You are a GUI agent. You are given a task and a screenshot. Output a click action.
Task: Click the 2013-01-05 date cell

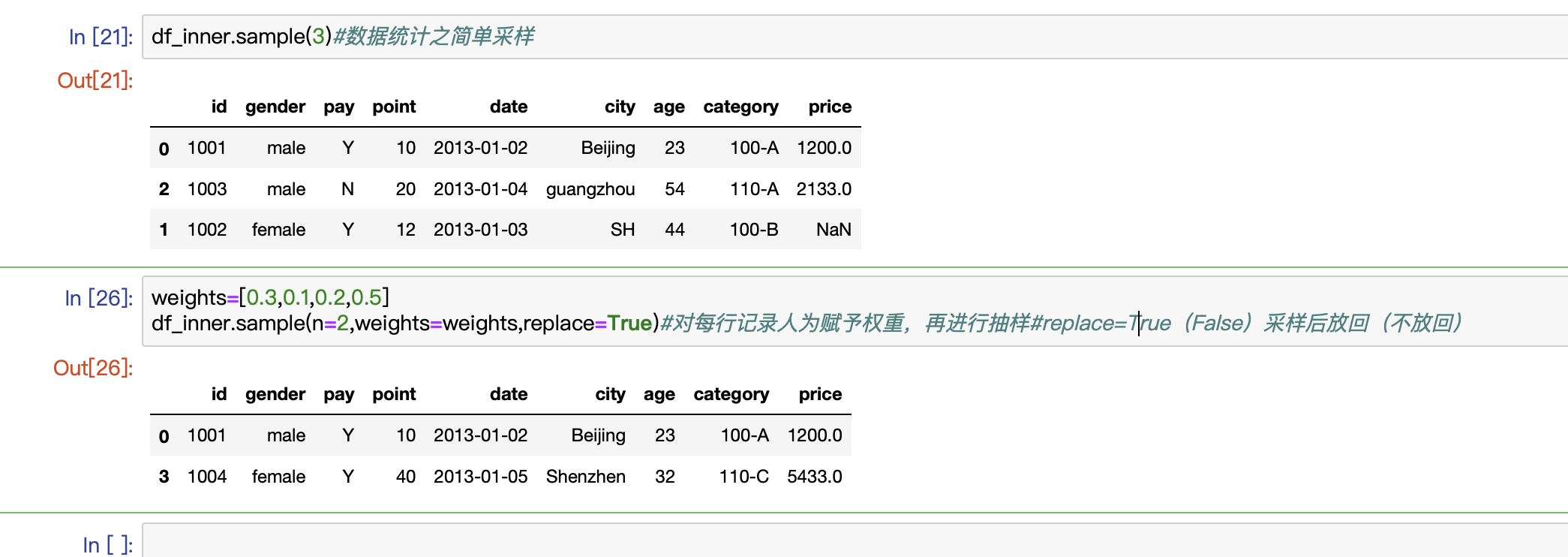(480, 477)
